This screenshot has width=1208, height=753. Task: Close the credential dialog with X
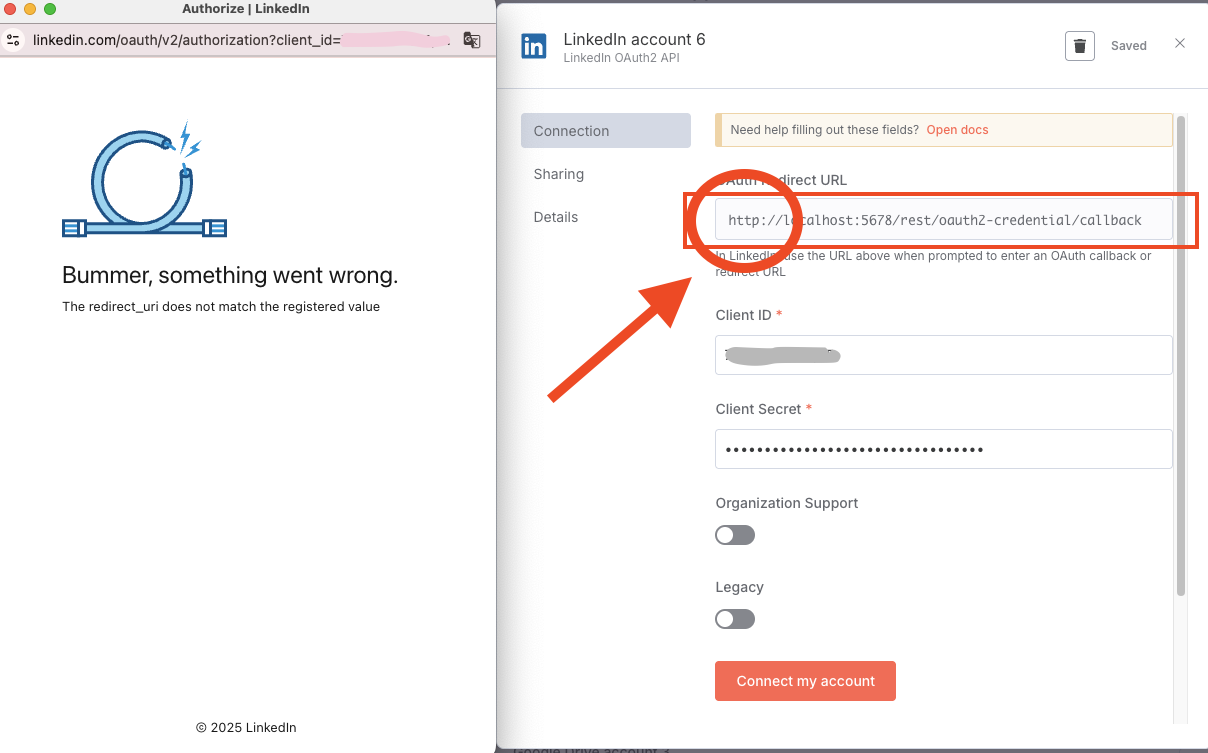1180,44
